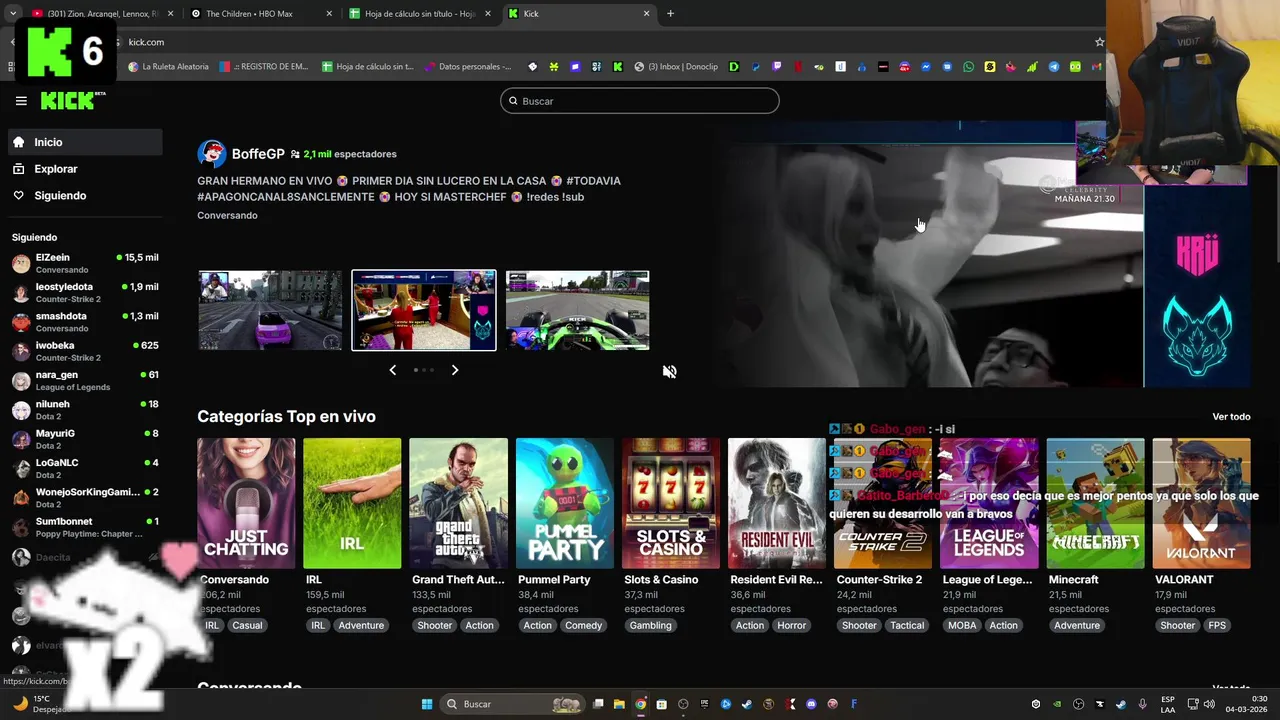The width and height of the screenshot is (1280, 720).
Task: Click the Comedy tag under Pummel Party
Action: (x=583, y=626)
